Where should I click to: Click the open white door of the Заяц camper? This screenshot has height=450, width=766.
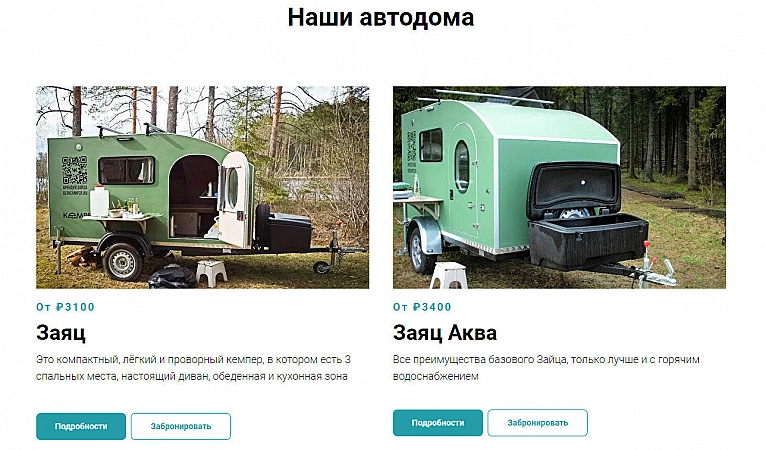point(234,199)
